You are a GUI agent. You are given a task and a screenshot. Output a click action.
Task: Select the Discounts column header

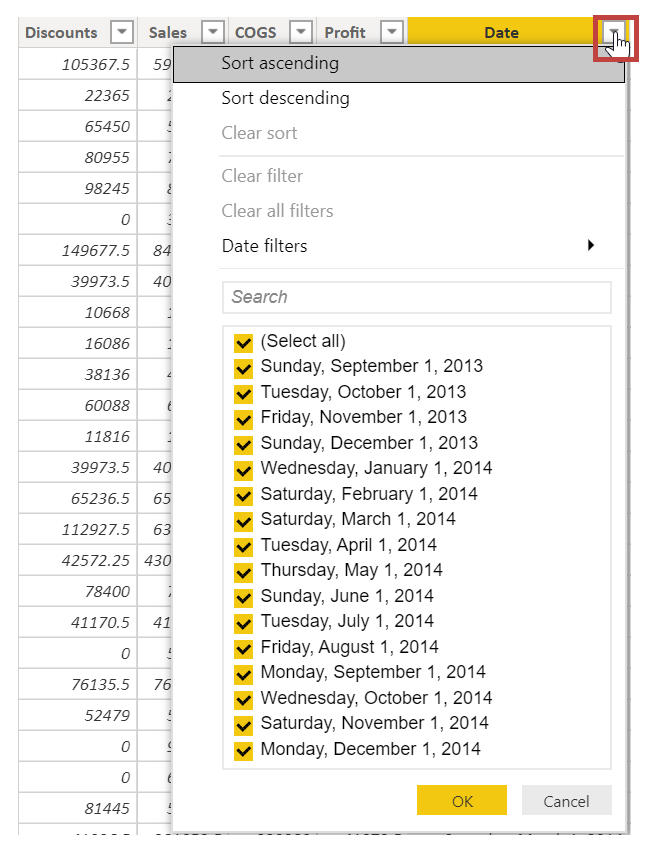[x=62, y=32]
